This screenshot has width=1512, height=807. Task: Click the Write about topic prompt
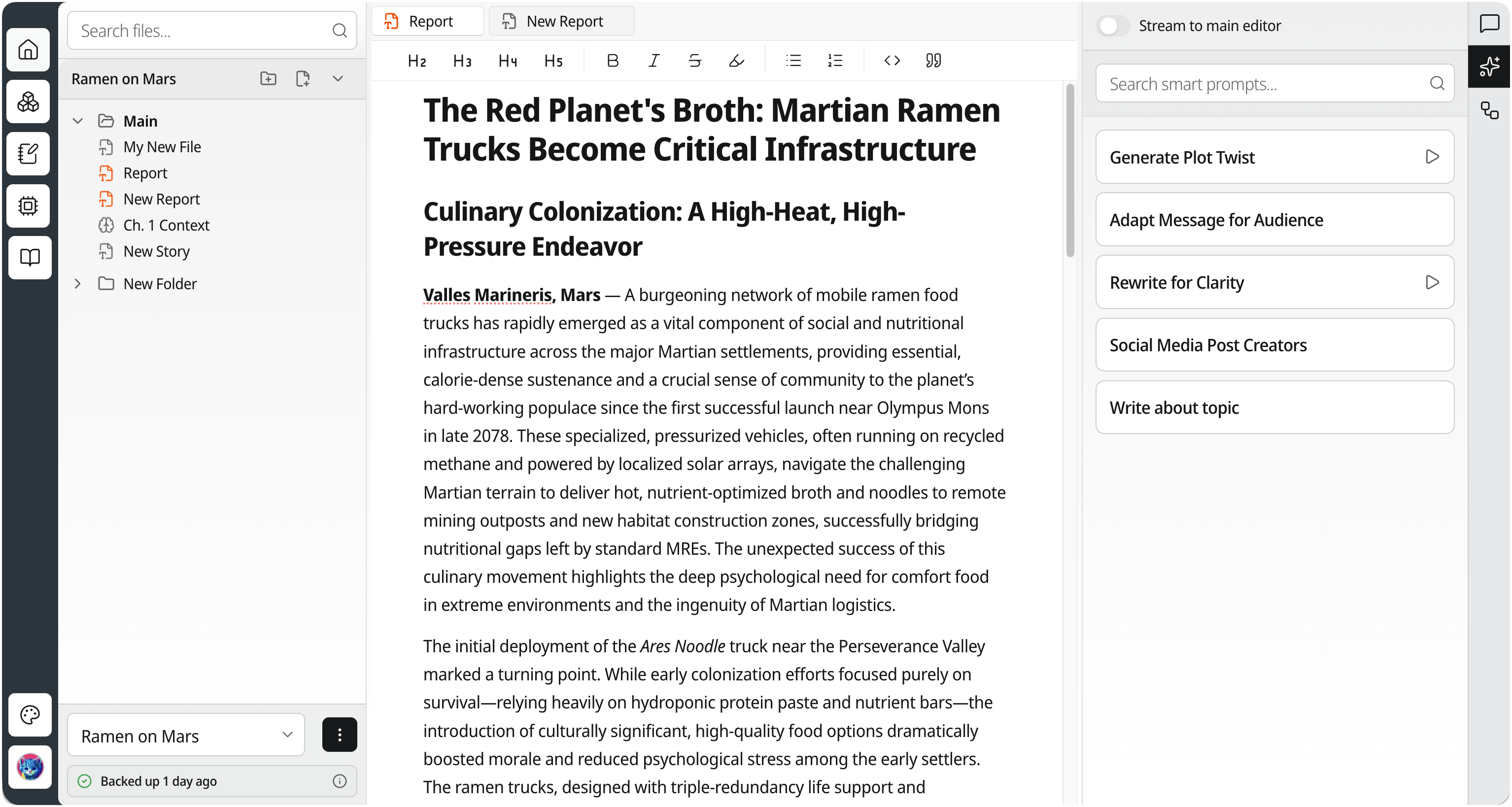1274,408
